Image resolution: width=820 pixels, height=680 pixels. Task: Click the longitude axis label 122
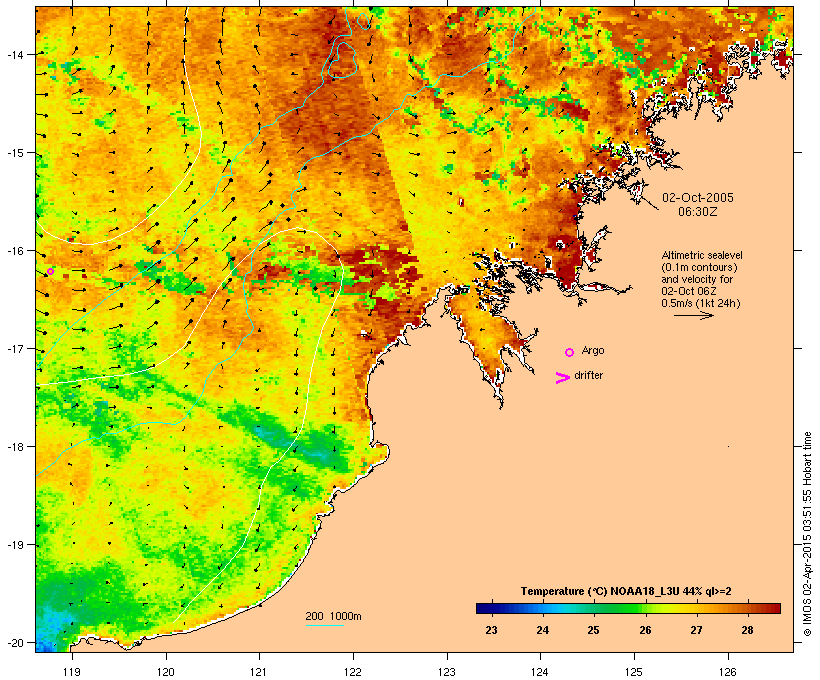click(x=353, y=672)
